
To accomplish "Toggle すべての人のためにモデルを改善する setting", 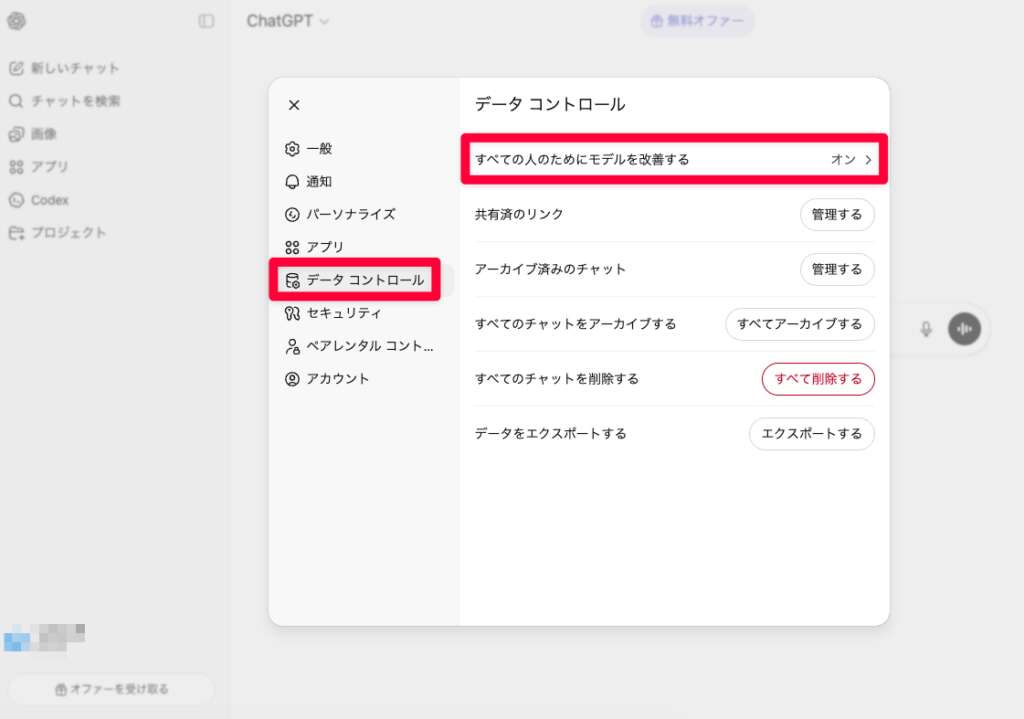I will 673,159.
